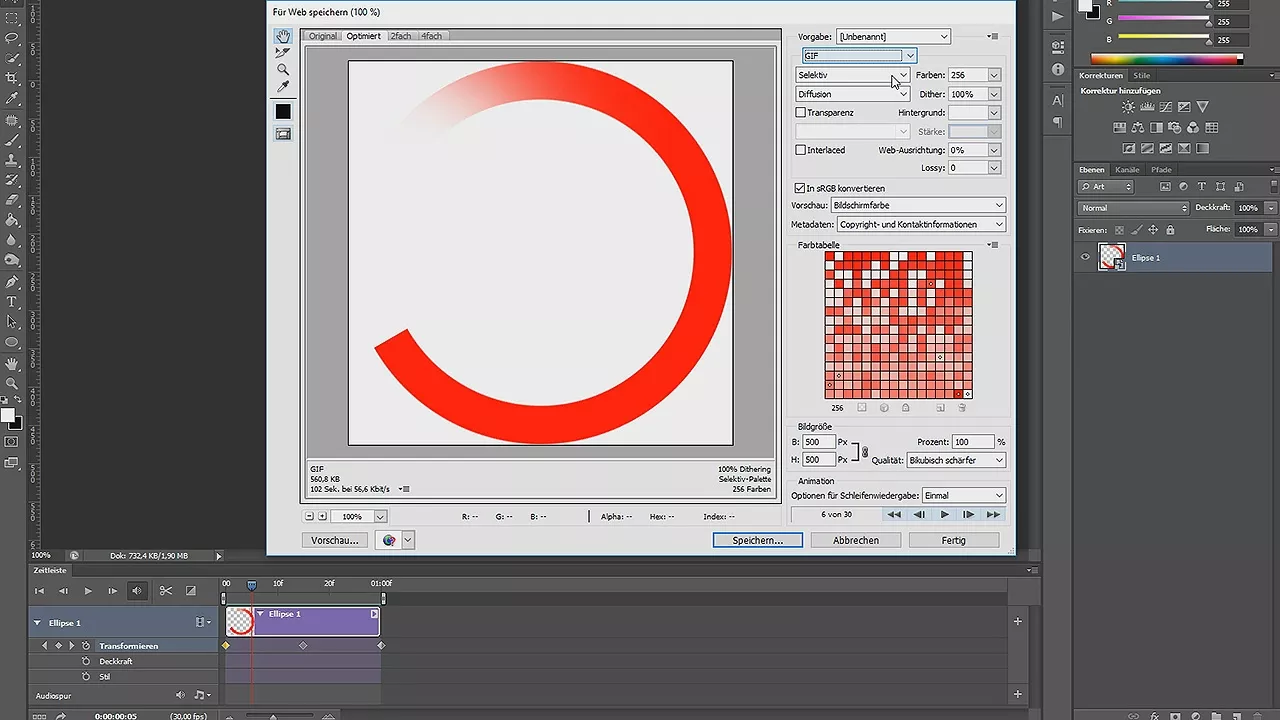Switch to the 2fach preview tab
The width and height of the screenshot is (1280, 720).
400,35
